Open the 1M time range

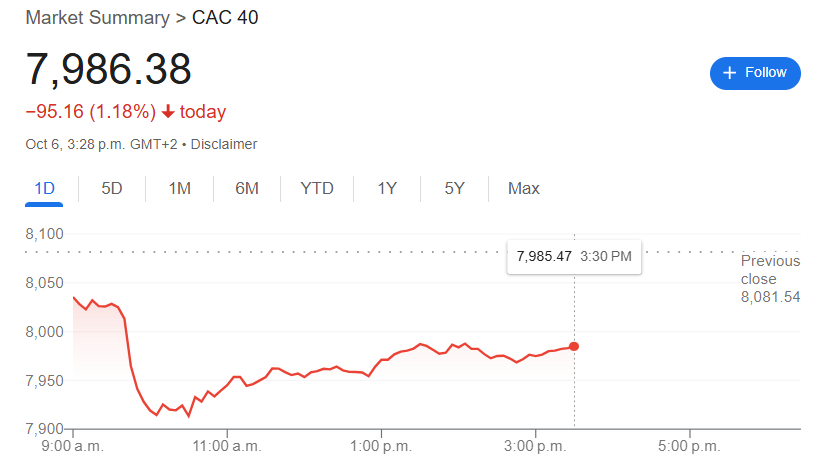point(179,188)
